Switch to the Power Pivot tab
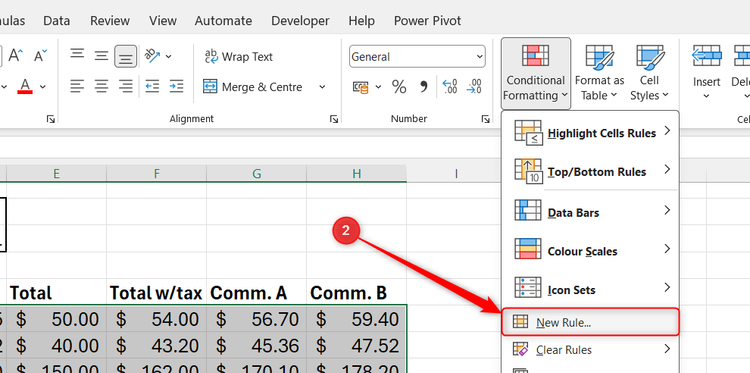The image size is (750, 373). [428, 21]
